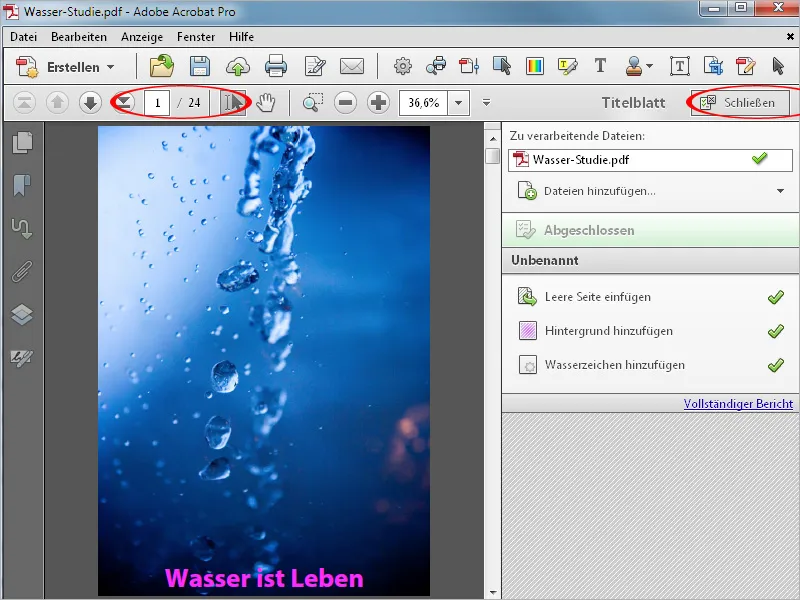This screenshot has height=600, width=800.
Task: Click the curved arrow navigation panel icon
Action: point(22,228)
